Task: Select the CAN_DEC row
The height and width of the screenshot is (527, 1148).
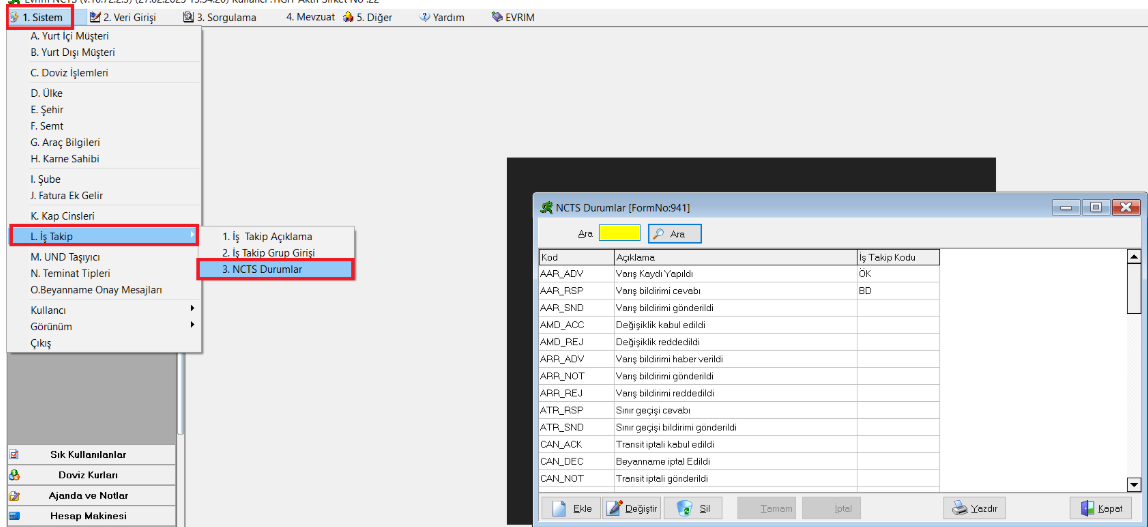Action: pos(739,461)
